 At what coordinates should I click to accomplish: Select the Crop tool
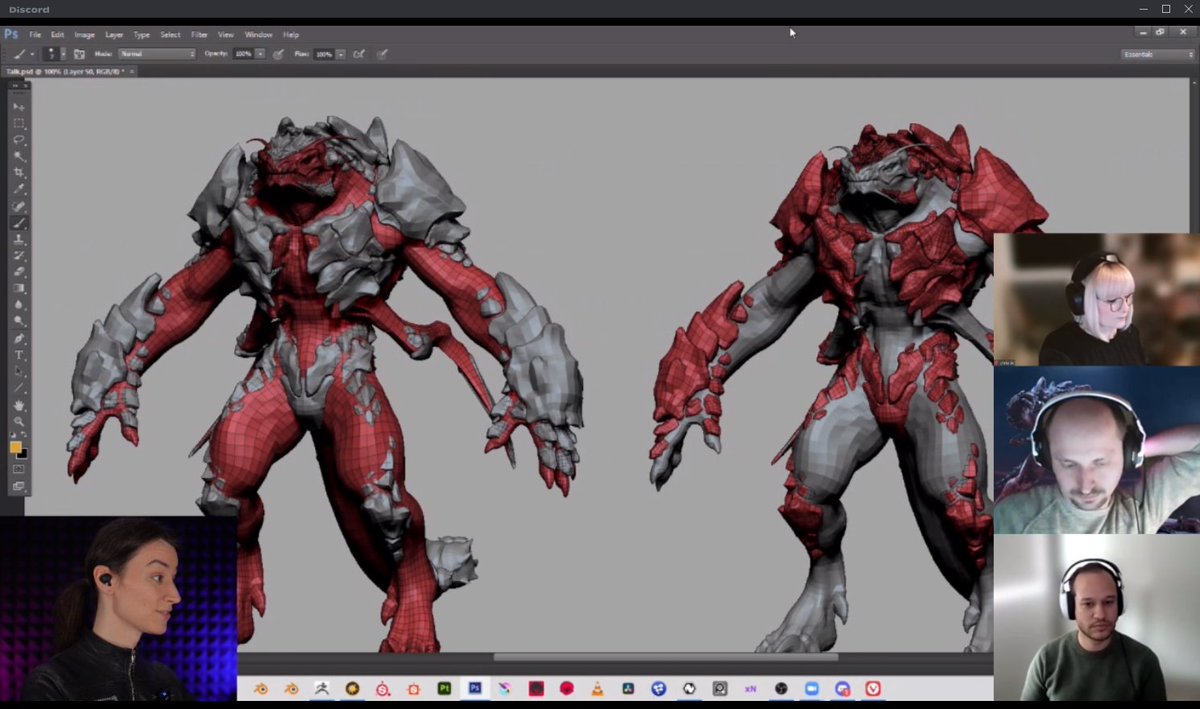click(x=19, y=172)
